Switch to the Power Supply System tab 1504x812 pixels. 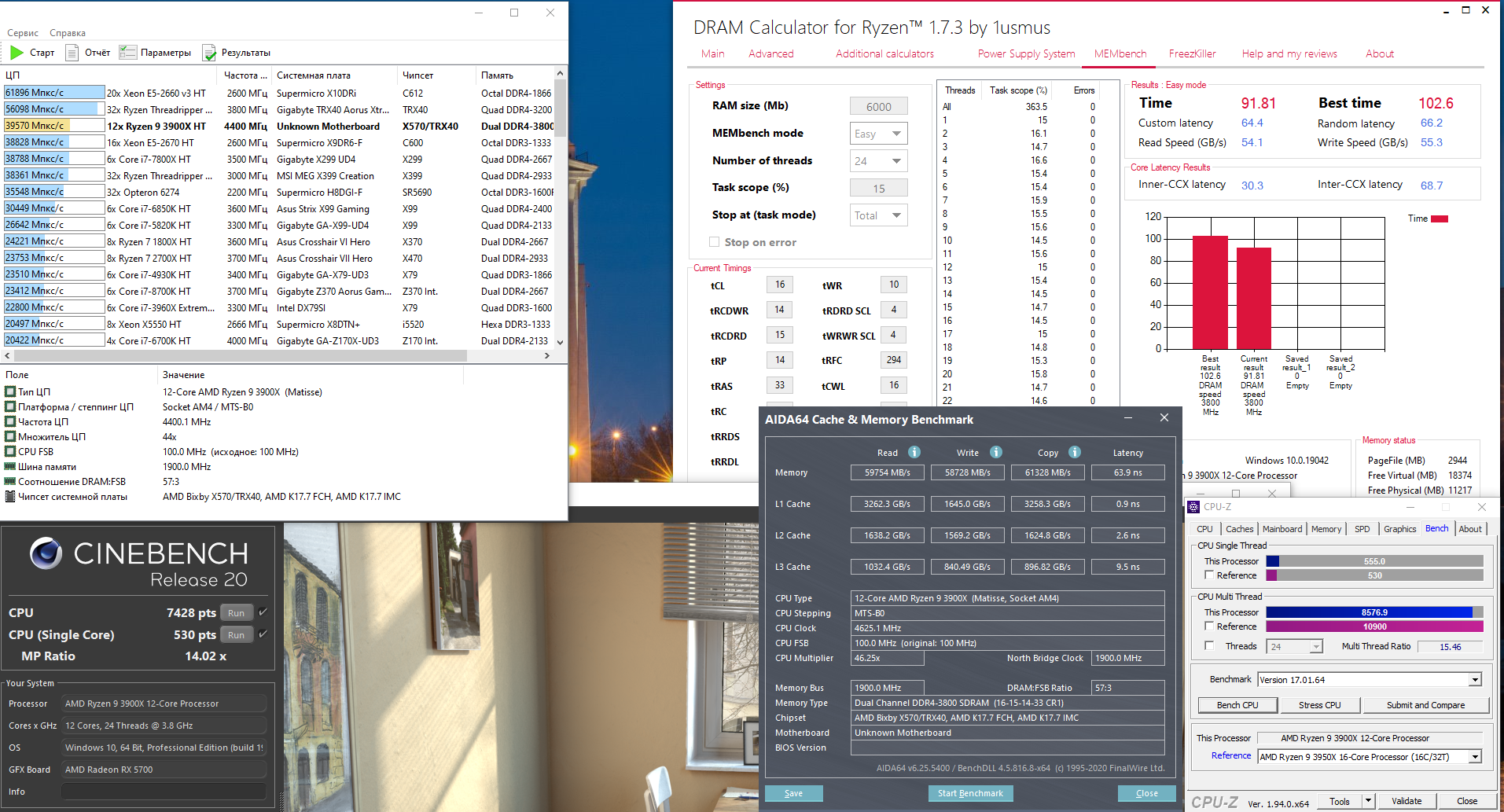pos(1026,53)
